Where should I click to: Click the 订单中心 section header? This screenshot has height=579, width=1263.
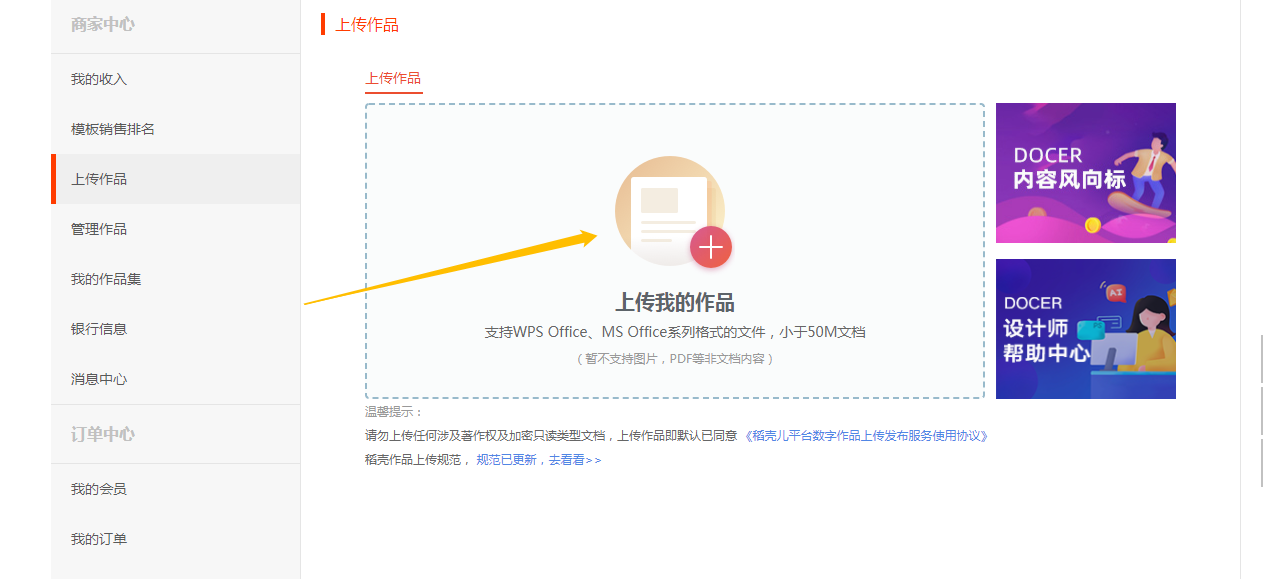click(103, 434)
